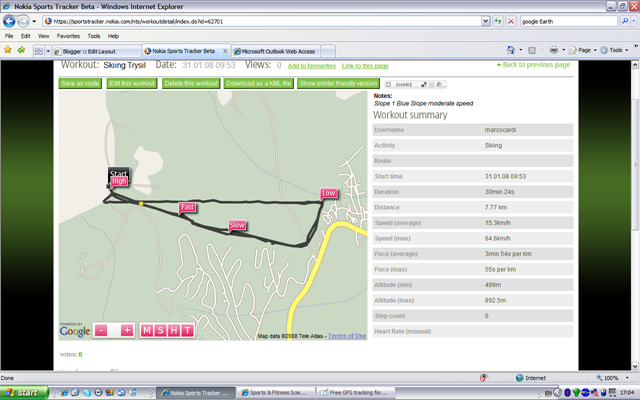Click 'Download as a KML file' button

(x=258, y=83)
